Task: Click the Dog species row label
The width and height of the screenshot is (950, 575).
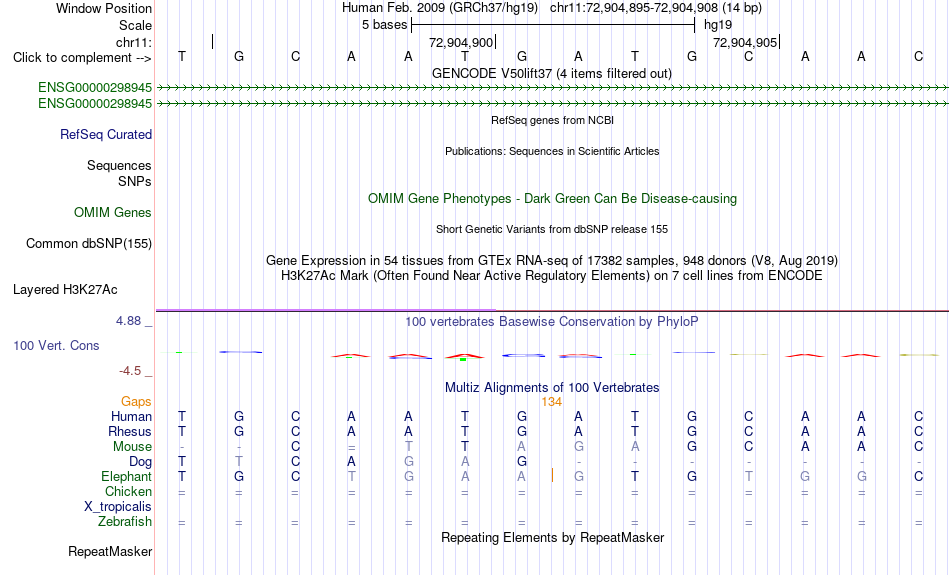Action: (x=141, y=462)
